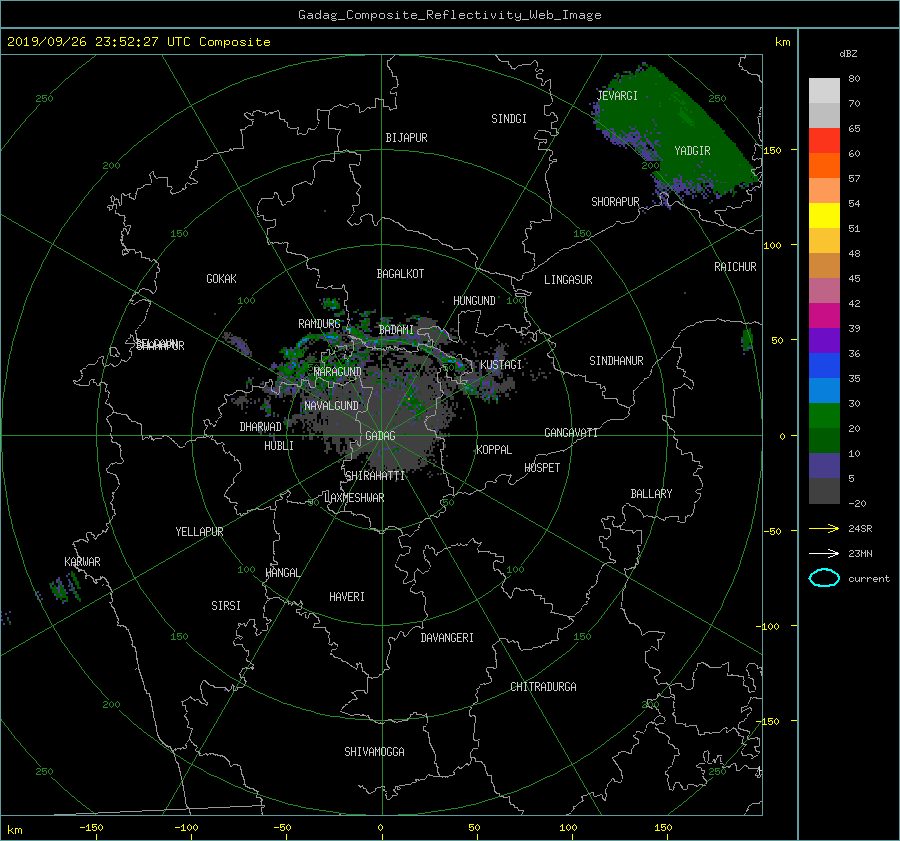The width and height of the screenshot is (900, 841).
Task: Select the 80 dBZ light gray swatch
Action: tap(824, 91)
